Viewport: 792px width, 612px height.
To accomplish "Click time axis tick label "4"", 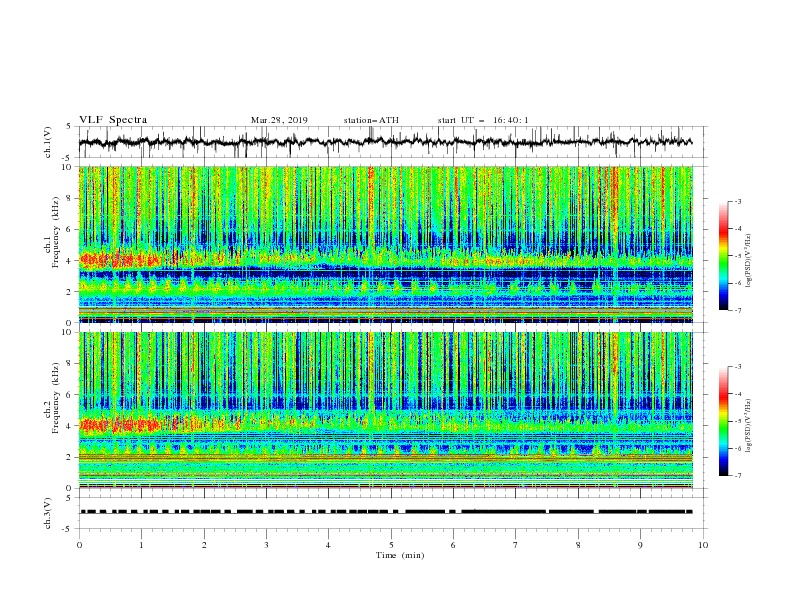I will tap(328, 545).
